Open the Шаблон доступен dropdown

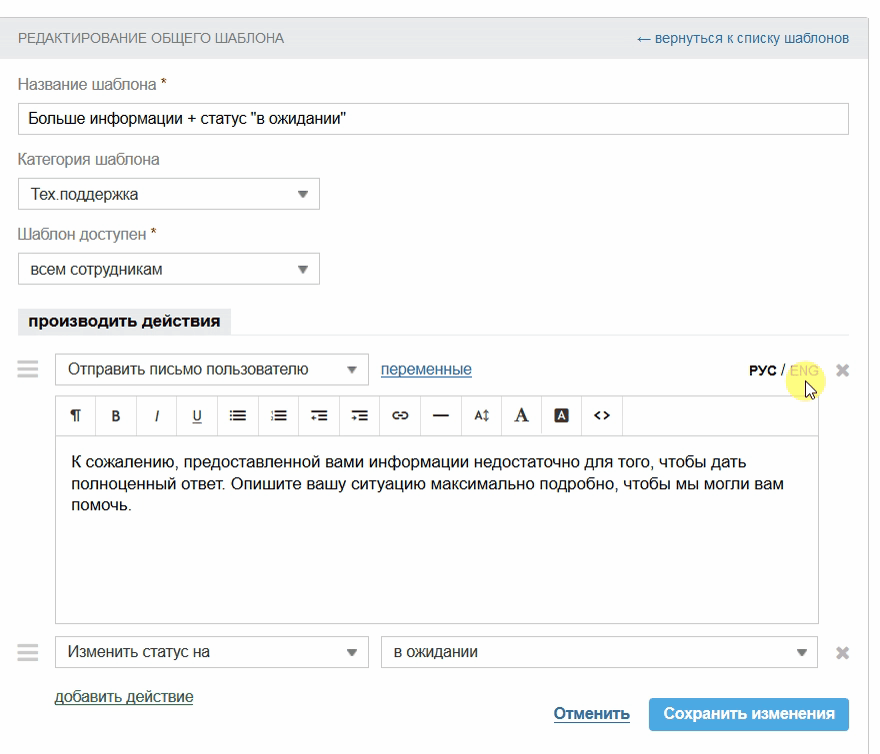[x=169, y=269]
